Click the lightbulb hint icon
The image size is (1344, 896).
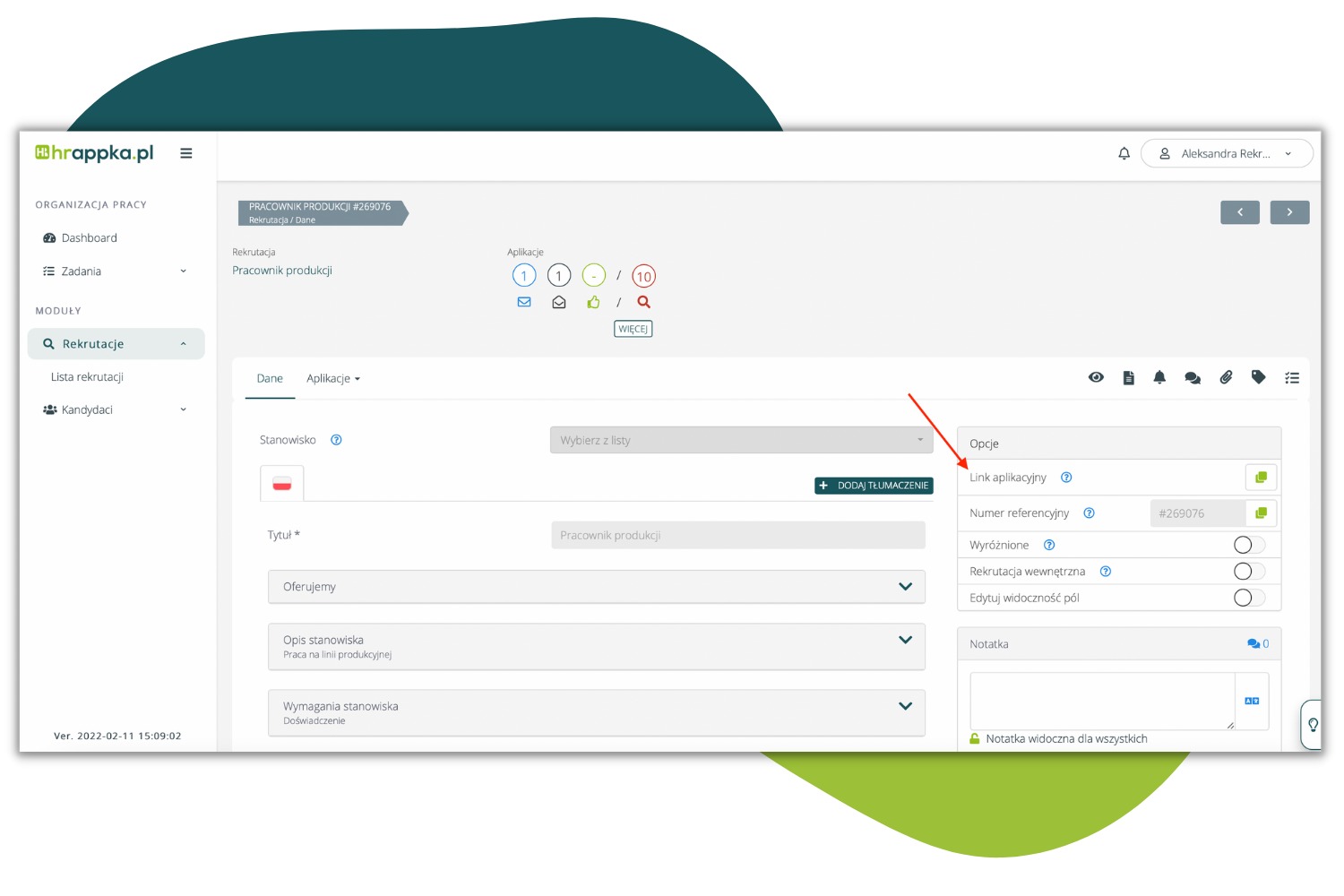1312,725
